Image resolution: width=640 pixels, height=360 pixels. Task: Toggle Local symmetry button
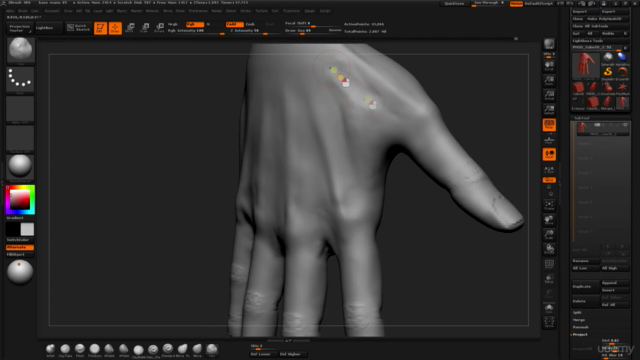point(549,154)
